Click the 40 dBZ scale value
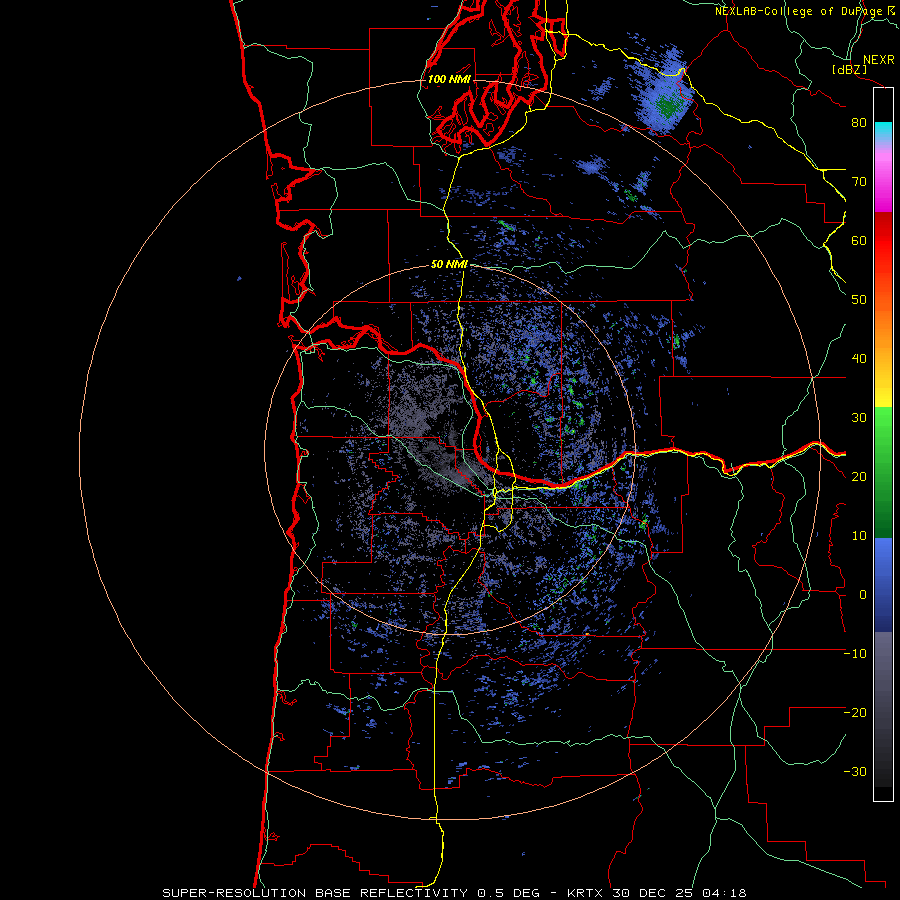This screenshot has width=900, height=900. pos(859,359)
